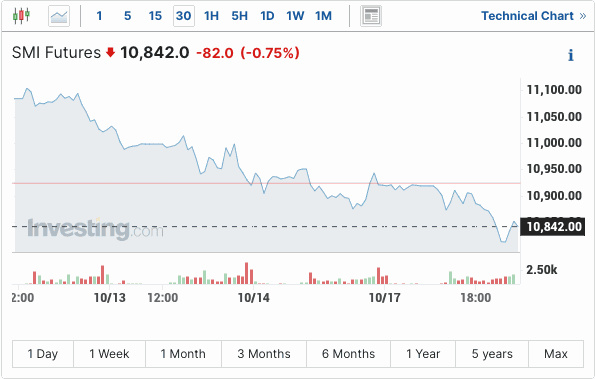Select the 1D interval
This screenshot has height=379, width=595.
[x=267, y=16]
